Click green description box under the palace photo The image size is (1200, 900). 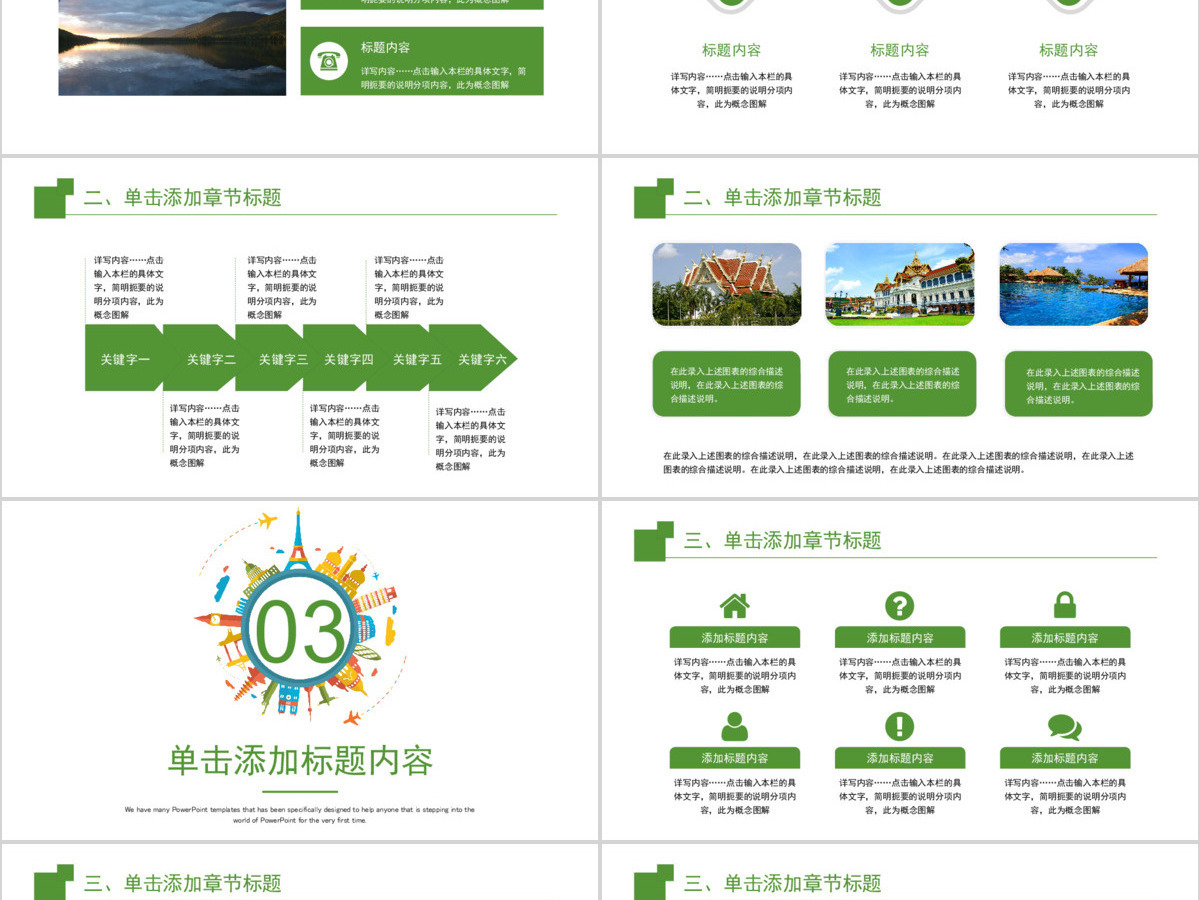(902, 384)
